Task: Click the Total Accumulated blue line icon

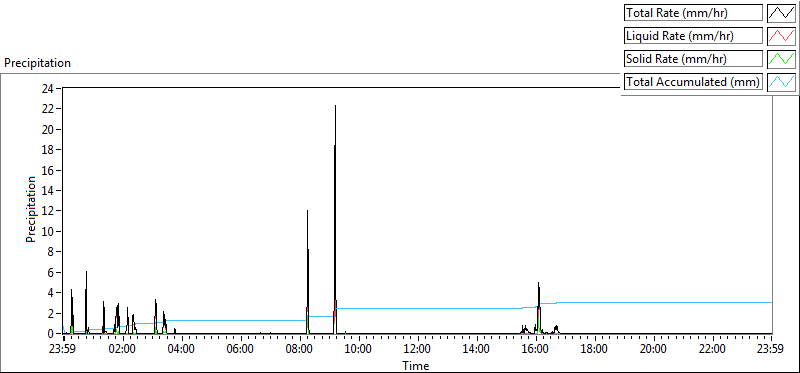Action: [x=781, y=82]
